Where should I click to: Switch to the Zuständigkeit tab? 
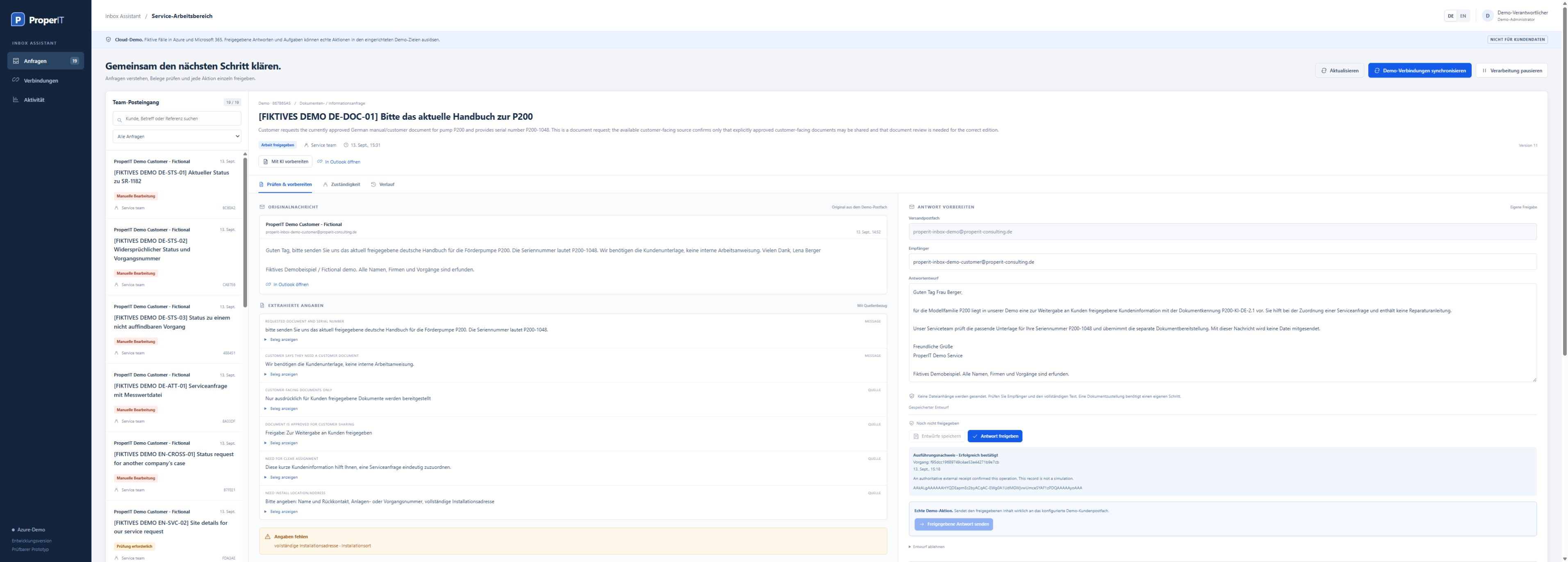341,185
